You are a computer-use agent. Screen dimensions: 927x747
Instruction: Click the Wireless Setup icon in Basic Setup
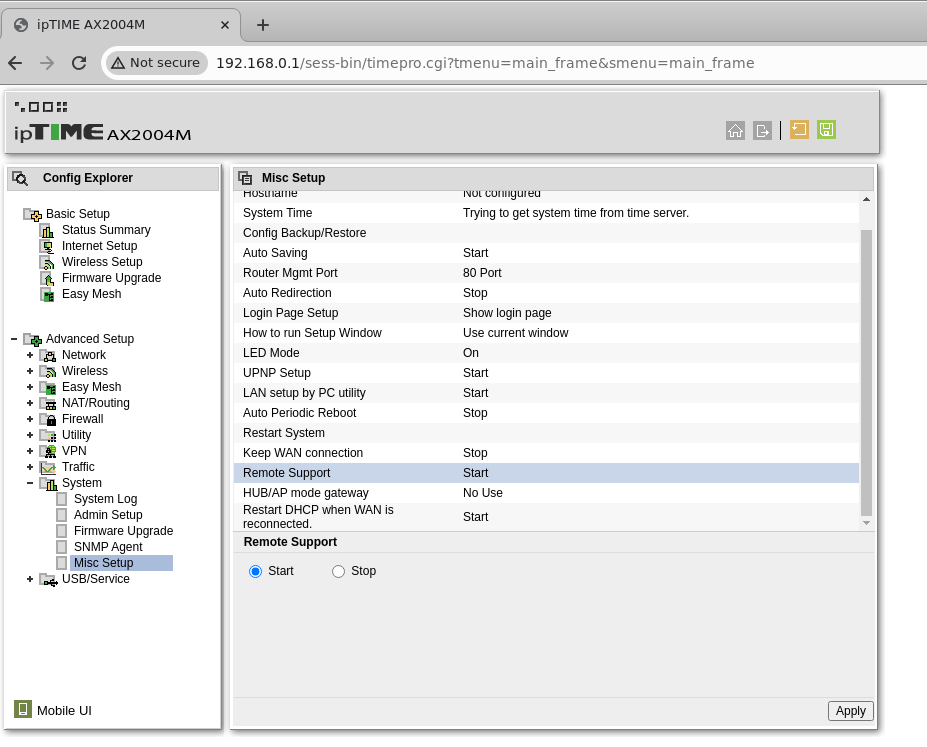47,262
